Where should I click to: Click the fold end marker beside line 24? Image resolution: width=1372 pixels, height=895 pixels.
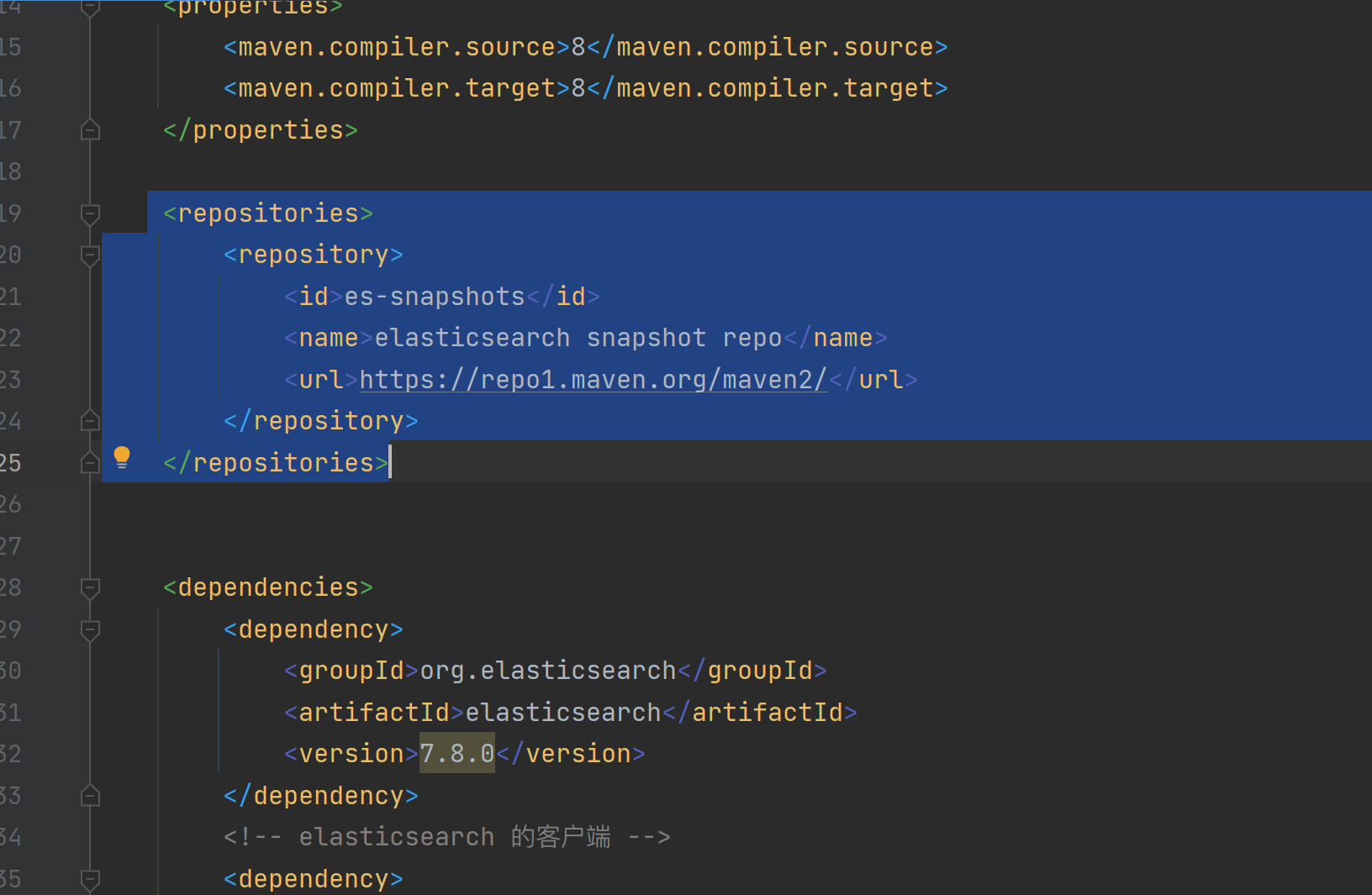pyautogui.click(x=90, y=420)
